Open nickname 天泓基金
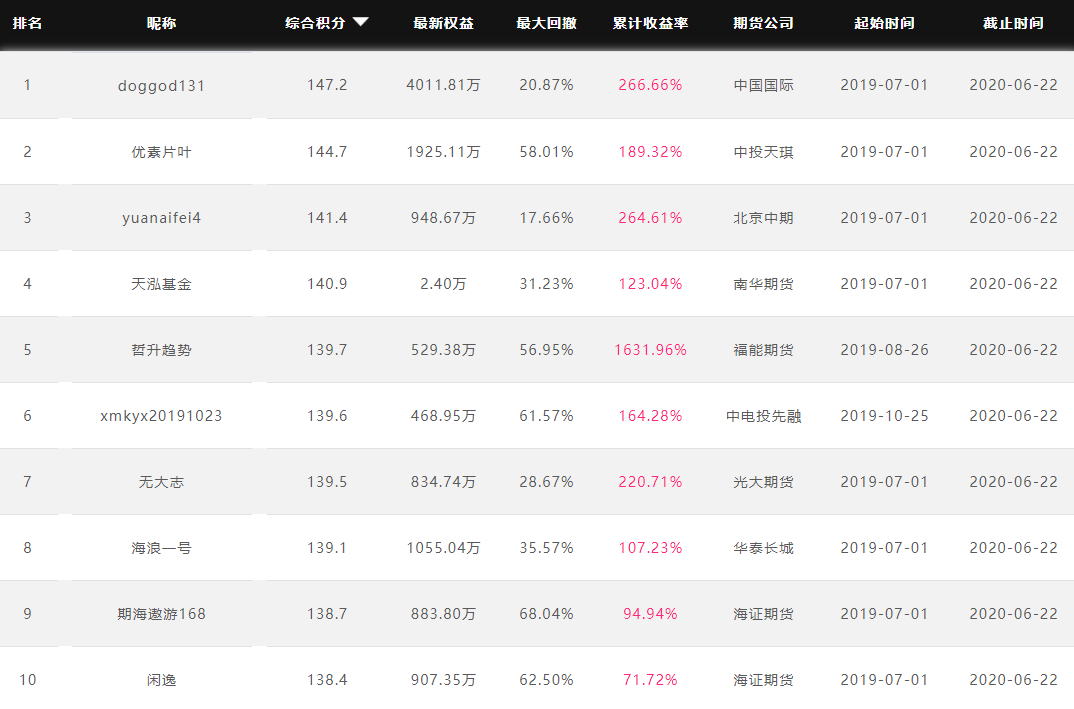 tap(162, 284)
